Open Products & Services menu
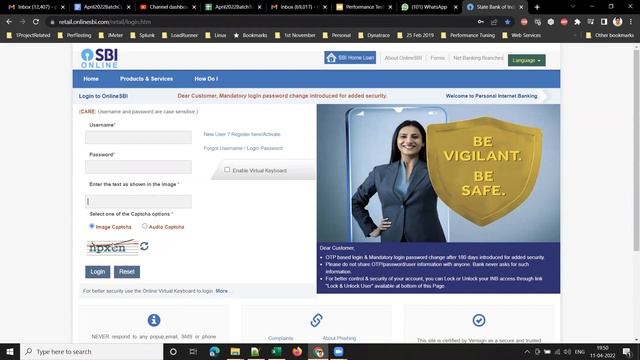 (147, 79)
